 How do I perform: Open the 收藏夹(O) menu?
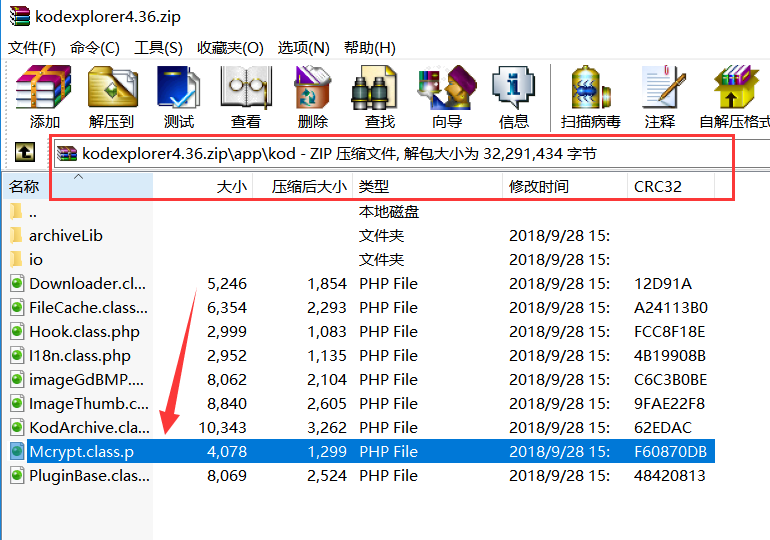point(230,48)
